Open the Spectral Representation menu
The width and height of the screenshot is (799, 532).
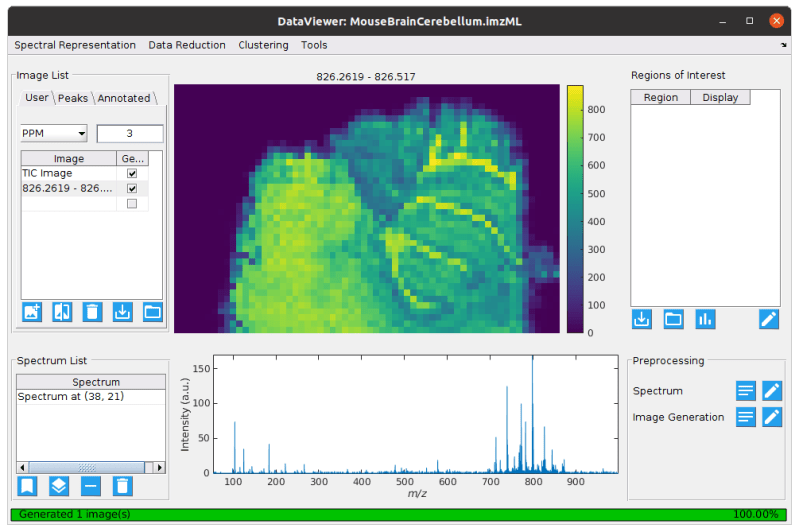click(x=75, y=45)
